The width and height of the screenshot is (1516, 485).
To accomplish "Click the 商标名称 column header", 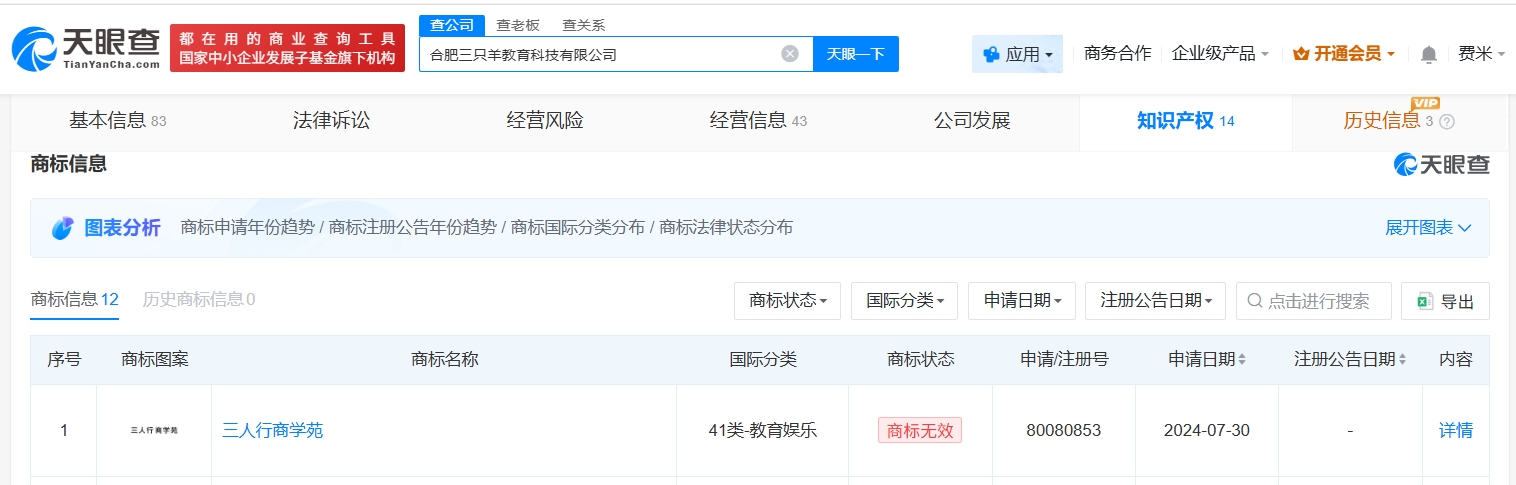I will [444, 360].
